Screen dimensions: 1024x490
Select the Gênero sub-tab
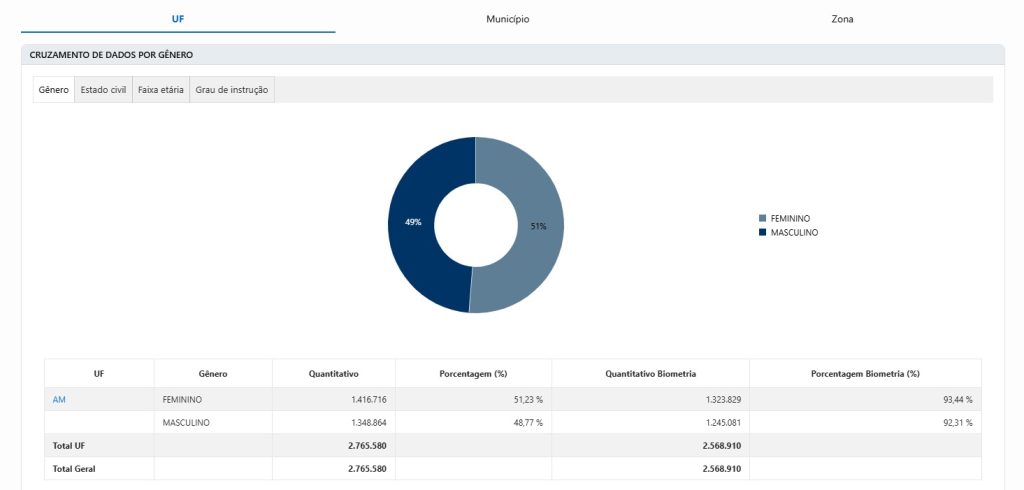(x=54, y=90)
